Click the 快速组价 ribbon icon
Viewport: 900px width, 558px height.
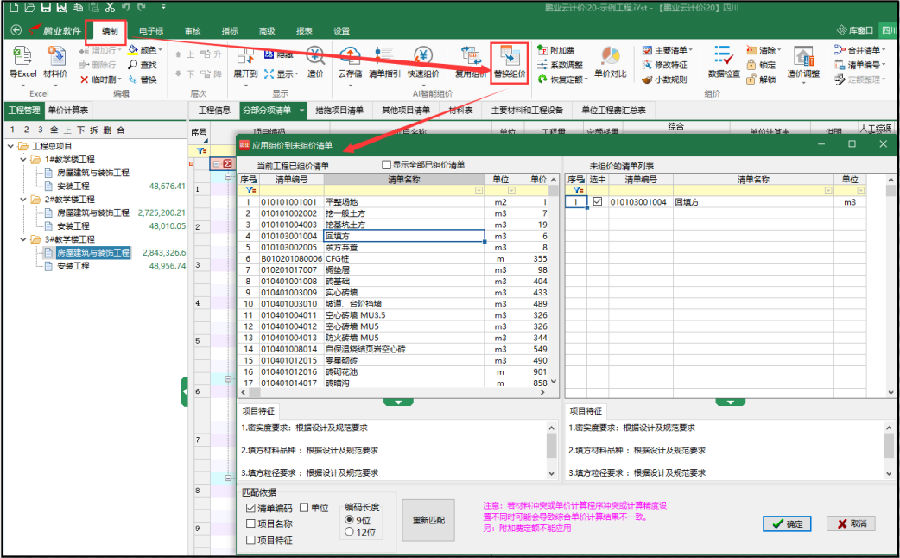pos(423,60)
